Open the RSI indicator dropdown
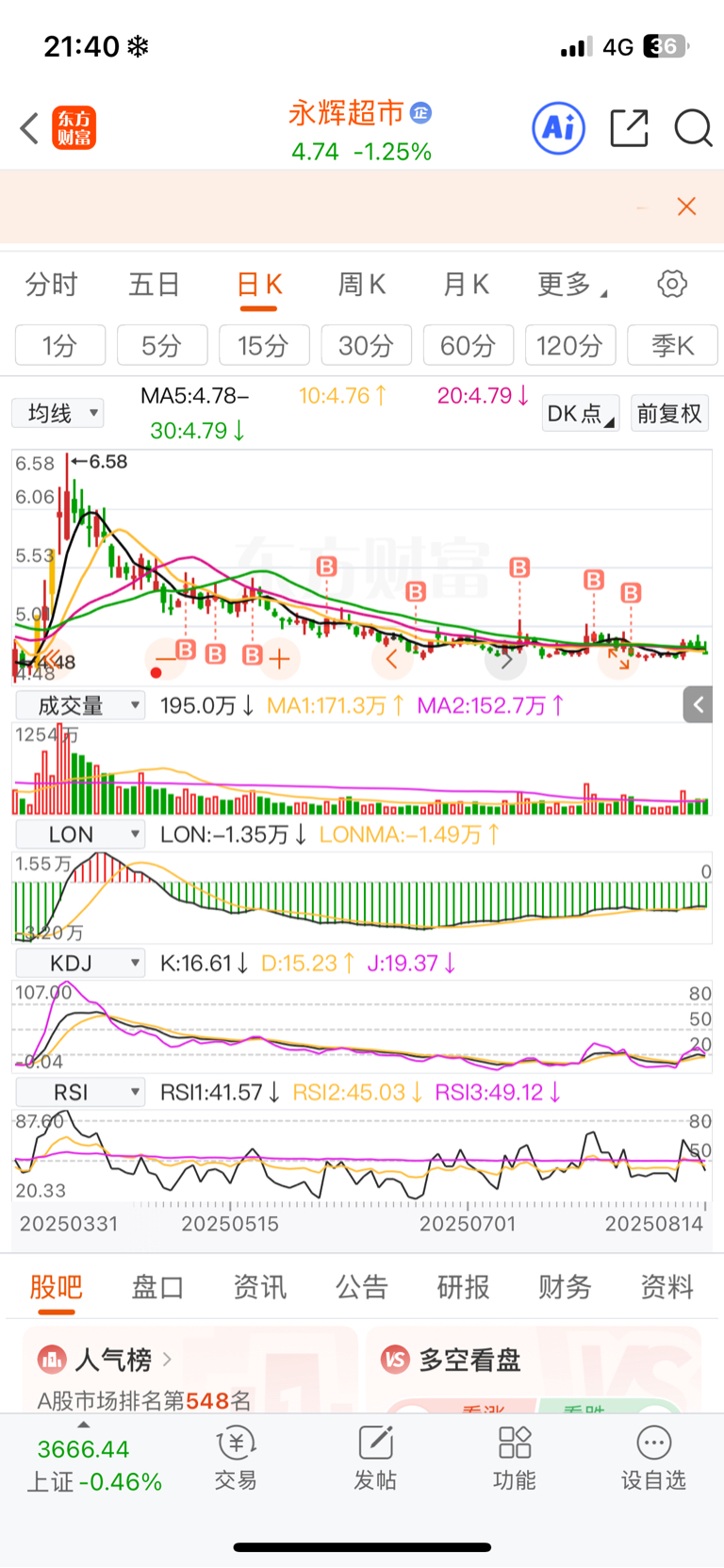The height and width of the screenshot is (1568, 724). point(80,1092)
